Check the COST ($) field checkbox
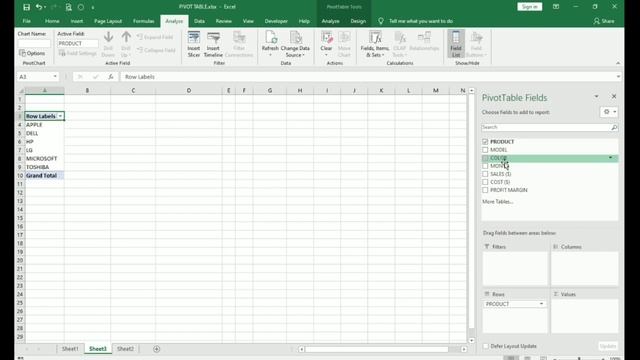The image size is (640, 360). pyautogui.click(x=485, y=182)
